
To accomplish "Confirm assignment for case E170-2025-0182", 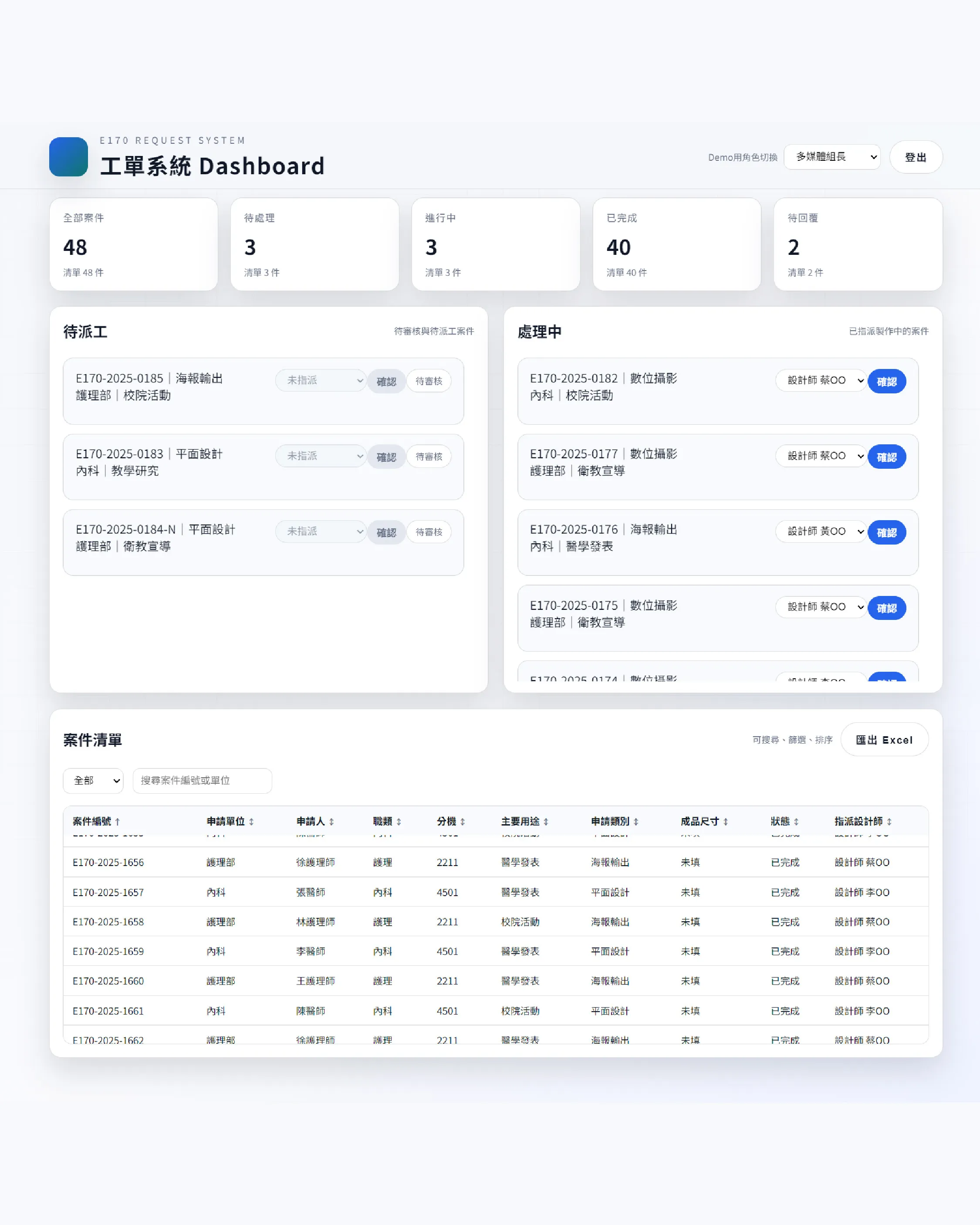I will pos(886,381).
